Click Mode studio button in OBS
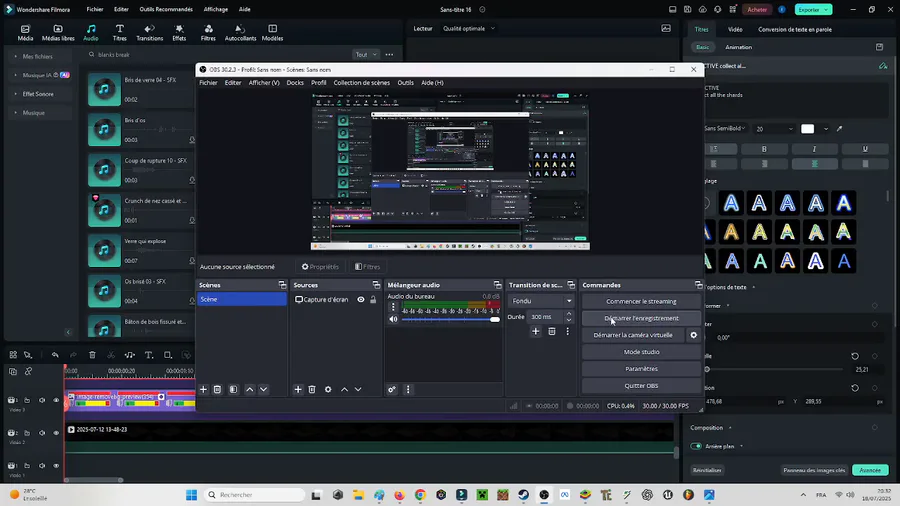Image resolution: width=900 pixels, height=506 pixels. pos(641,352)
